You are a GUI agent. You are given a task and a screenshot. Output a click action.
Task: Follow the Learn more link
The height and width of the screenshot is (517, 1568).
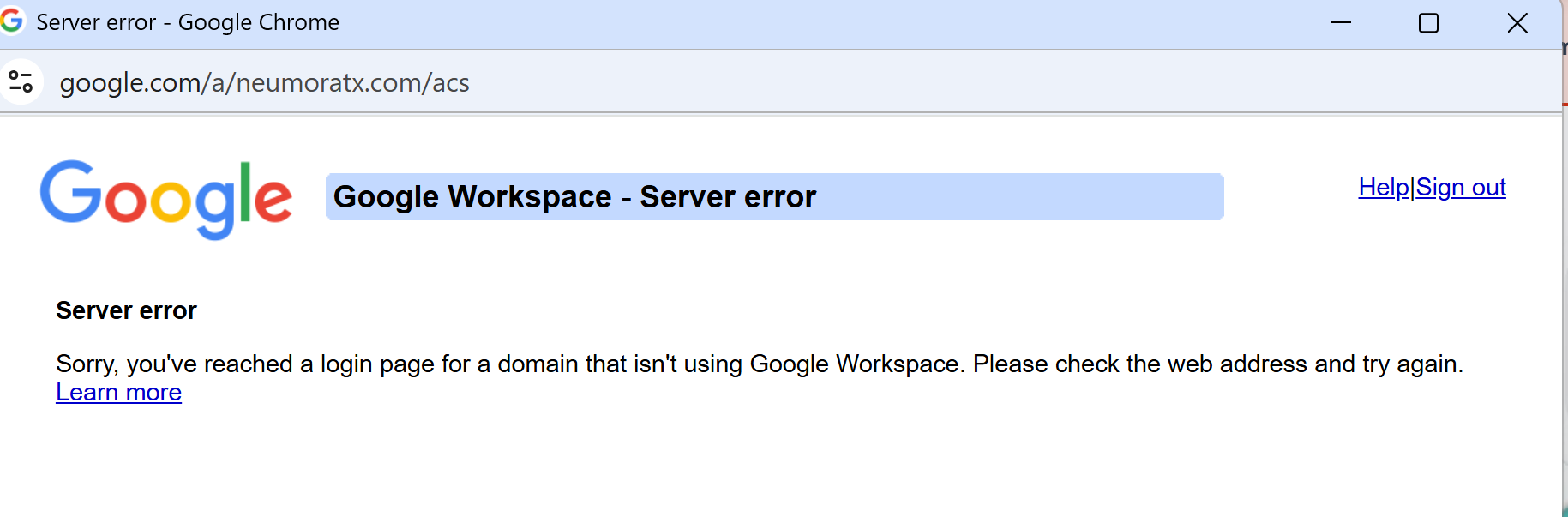tap(118, 392)
